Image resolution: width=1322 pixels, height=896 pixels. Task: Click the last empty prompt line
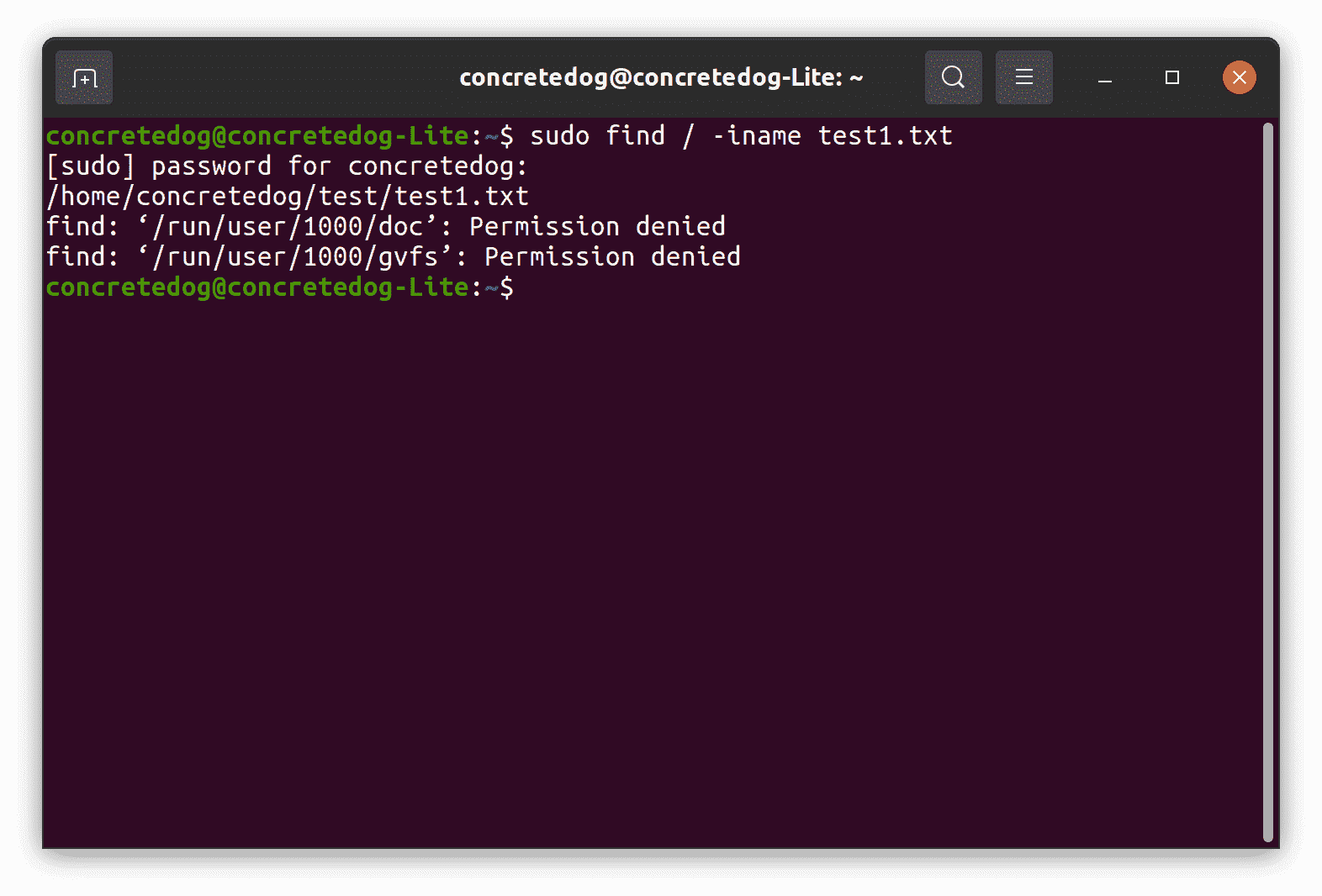pos(280,287)
